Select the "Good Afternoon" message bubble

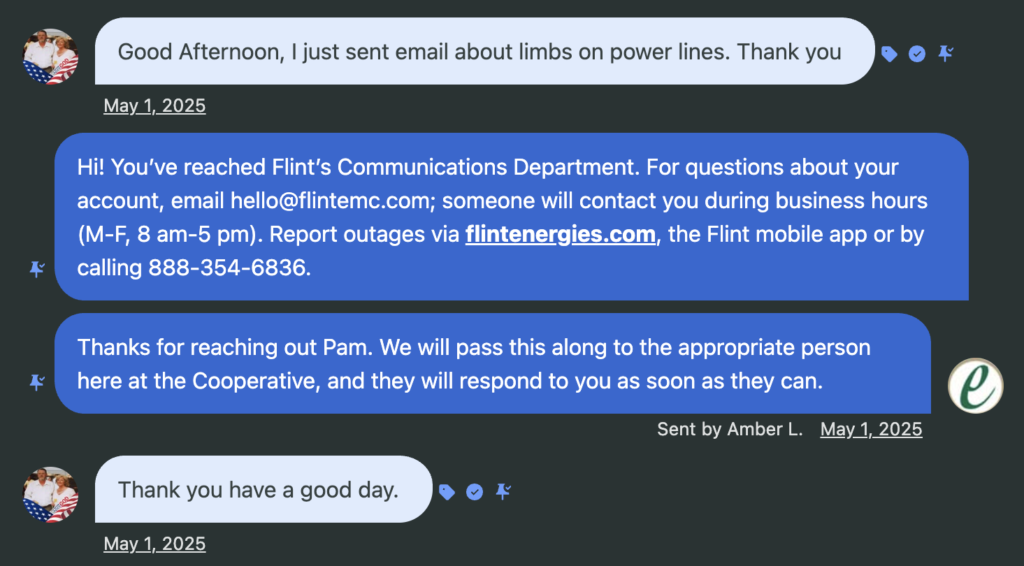(480, 52)
